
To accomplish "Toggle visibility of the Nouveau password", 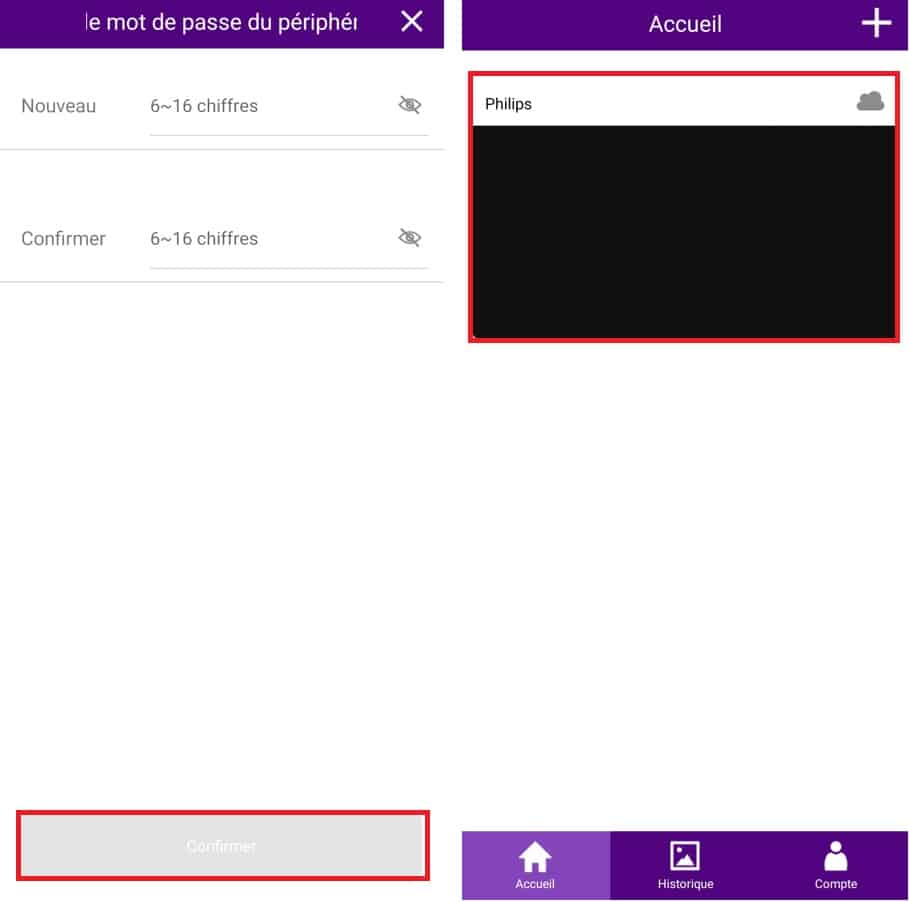I will coord(410,105).
